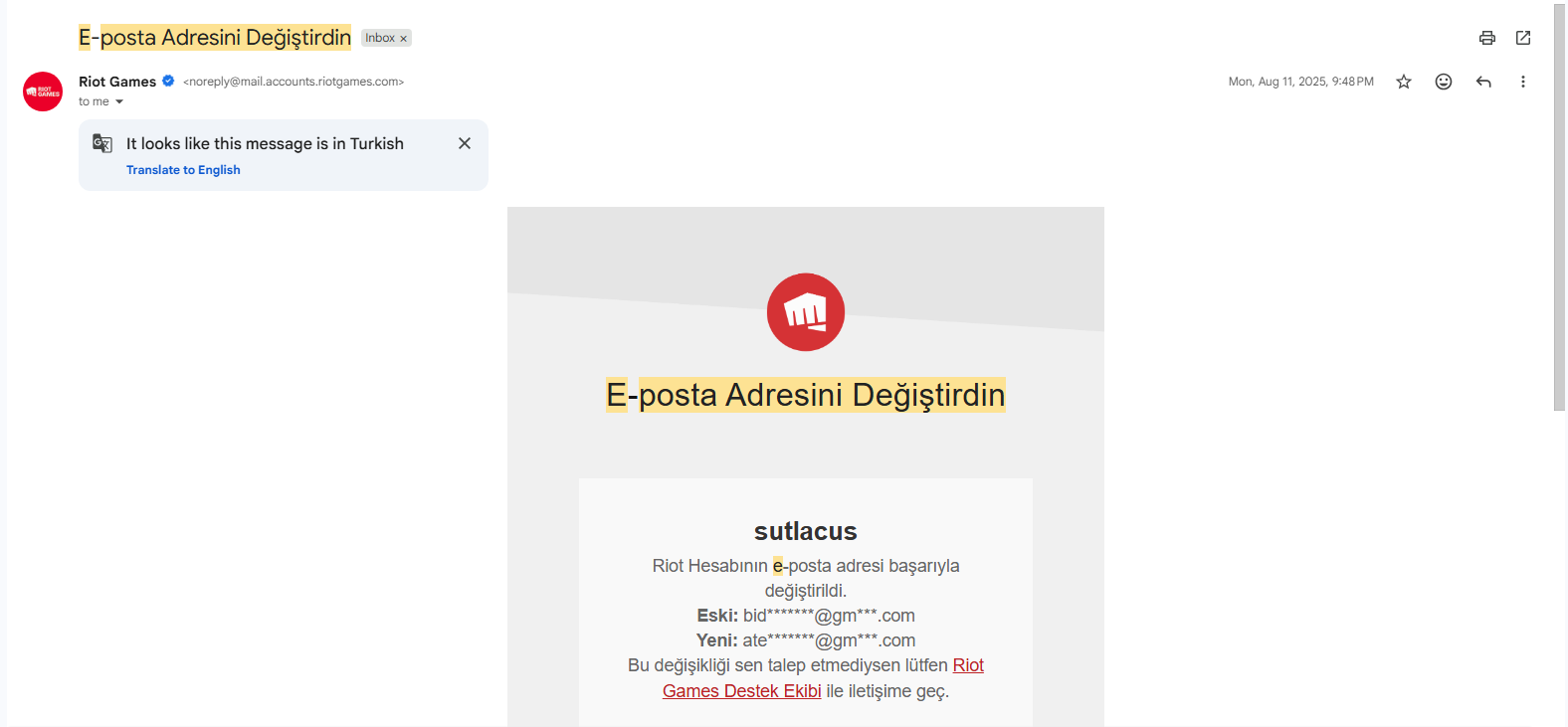Select the noreply@mail.accounts.riotgames.com address
This screenshot has height=727, width=1568.
[294, 82]
